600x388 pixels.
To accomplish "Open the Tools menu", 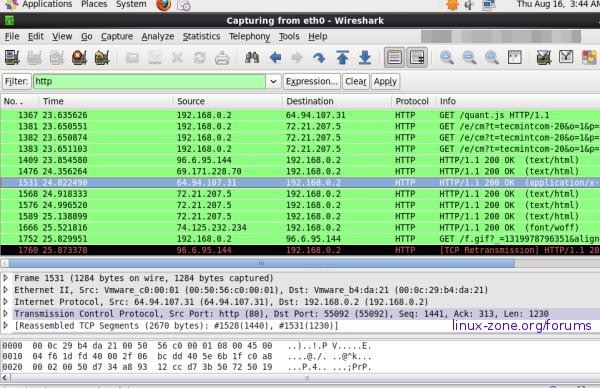I will (289, 36).
